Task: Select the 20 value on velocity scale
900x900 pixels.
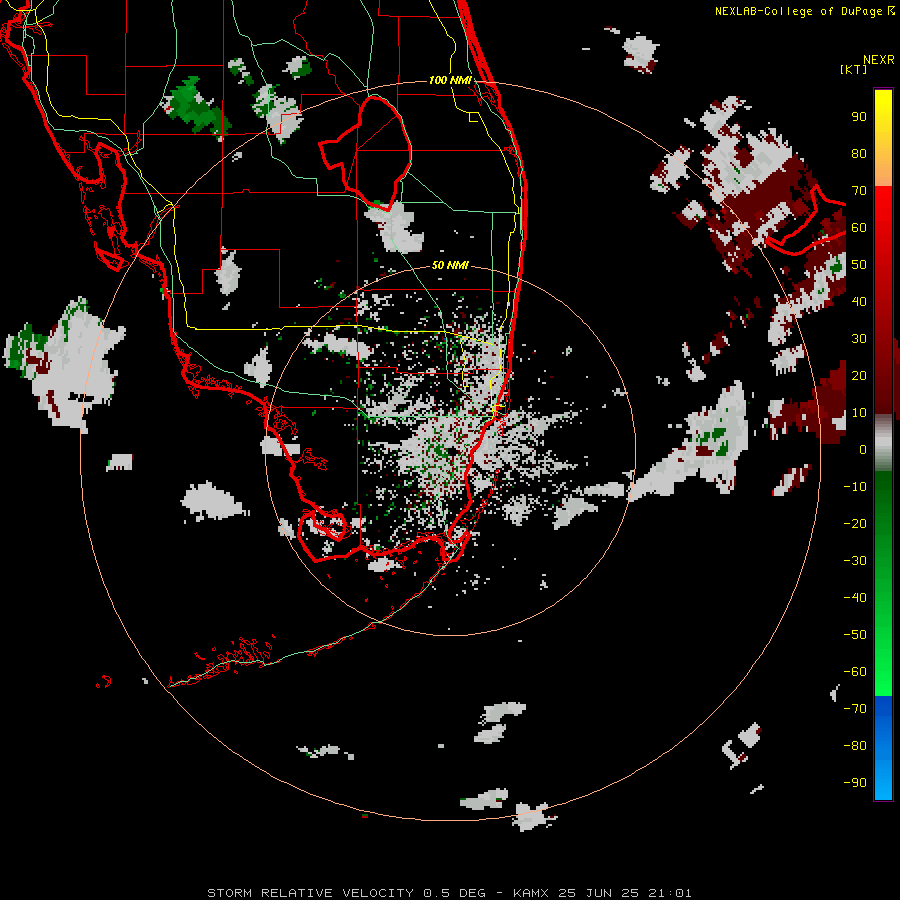Action: click(859, 375)
